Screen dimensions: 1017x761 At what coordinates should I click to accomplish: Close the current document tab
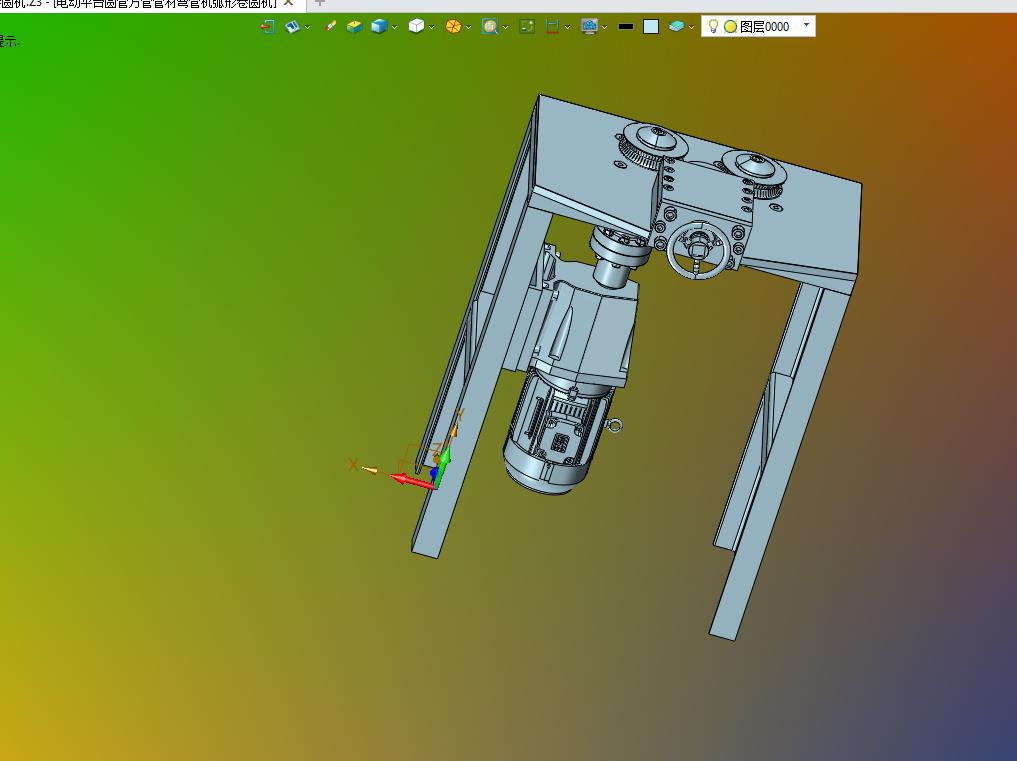[288, 3]
